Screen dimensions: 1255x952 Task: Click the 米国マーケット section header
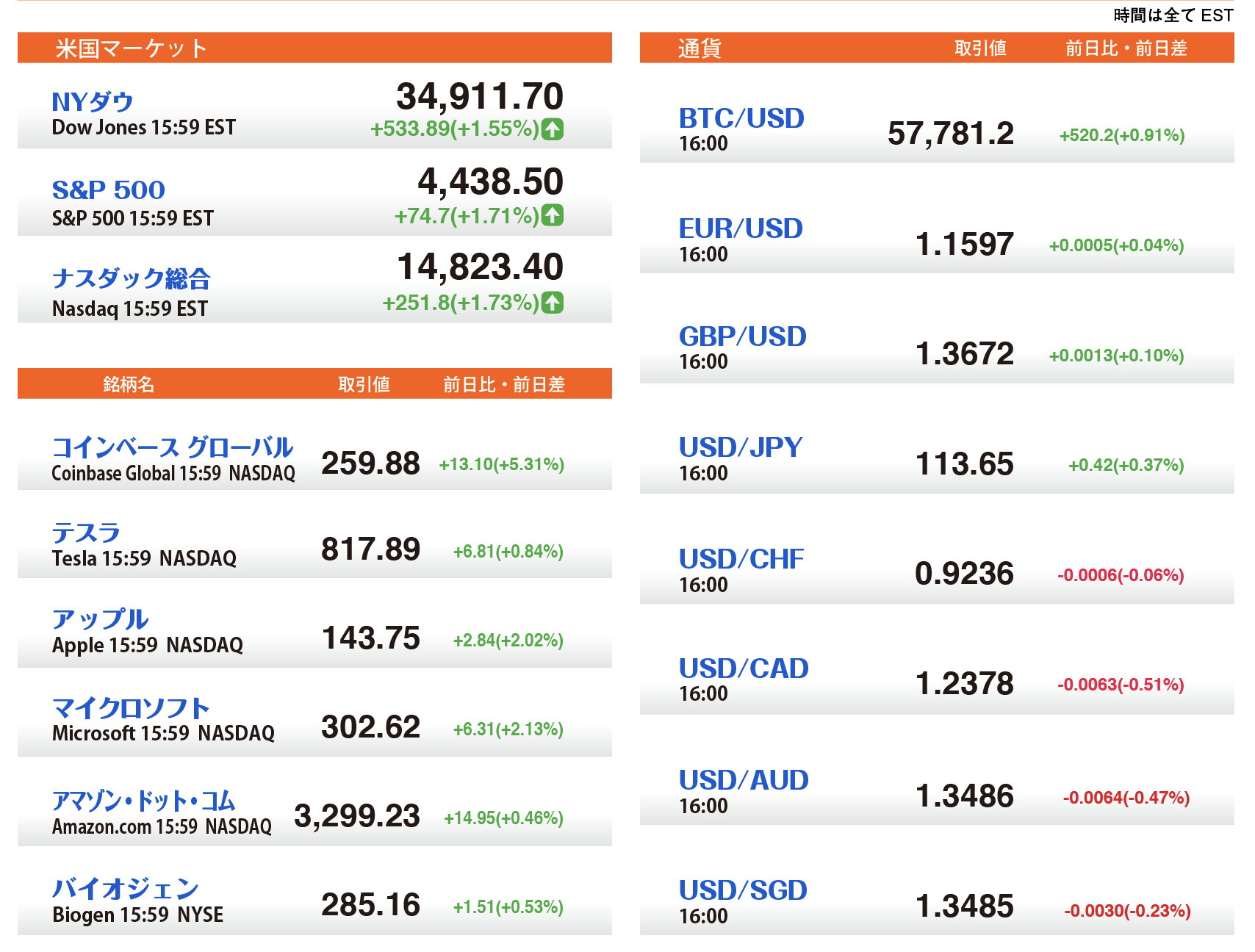pos(132,48)
